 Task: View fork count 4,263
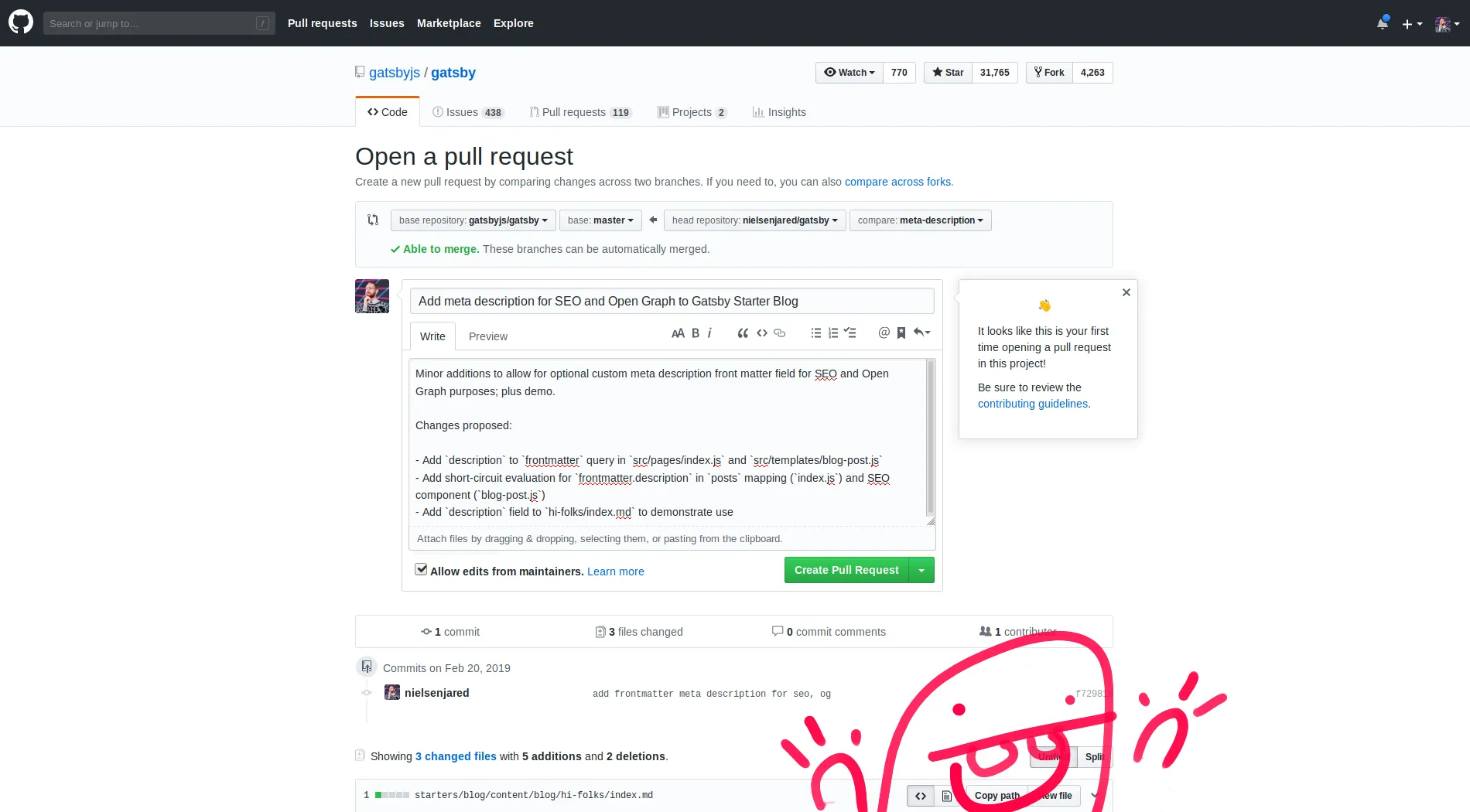(x=1092, y=73)
